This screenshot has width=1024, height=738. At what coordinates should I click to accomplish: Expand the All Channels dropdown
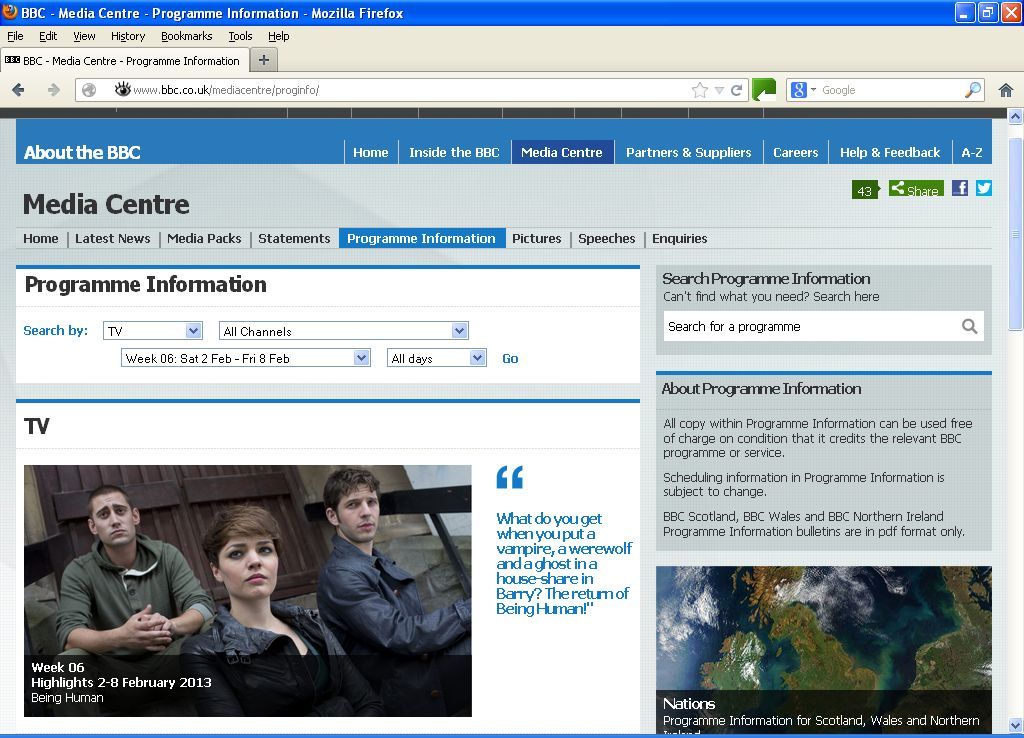(x=344, y=331)
